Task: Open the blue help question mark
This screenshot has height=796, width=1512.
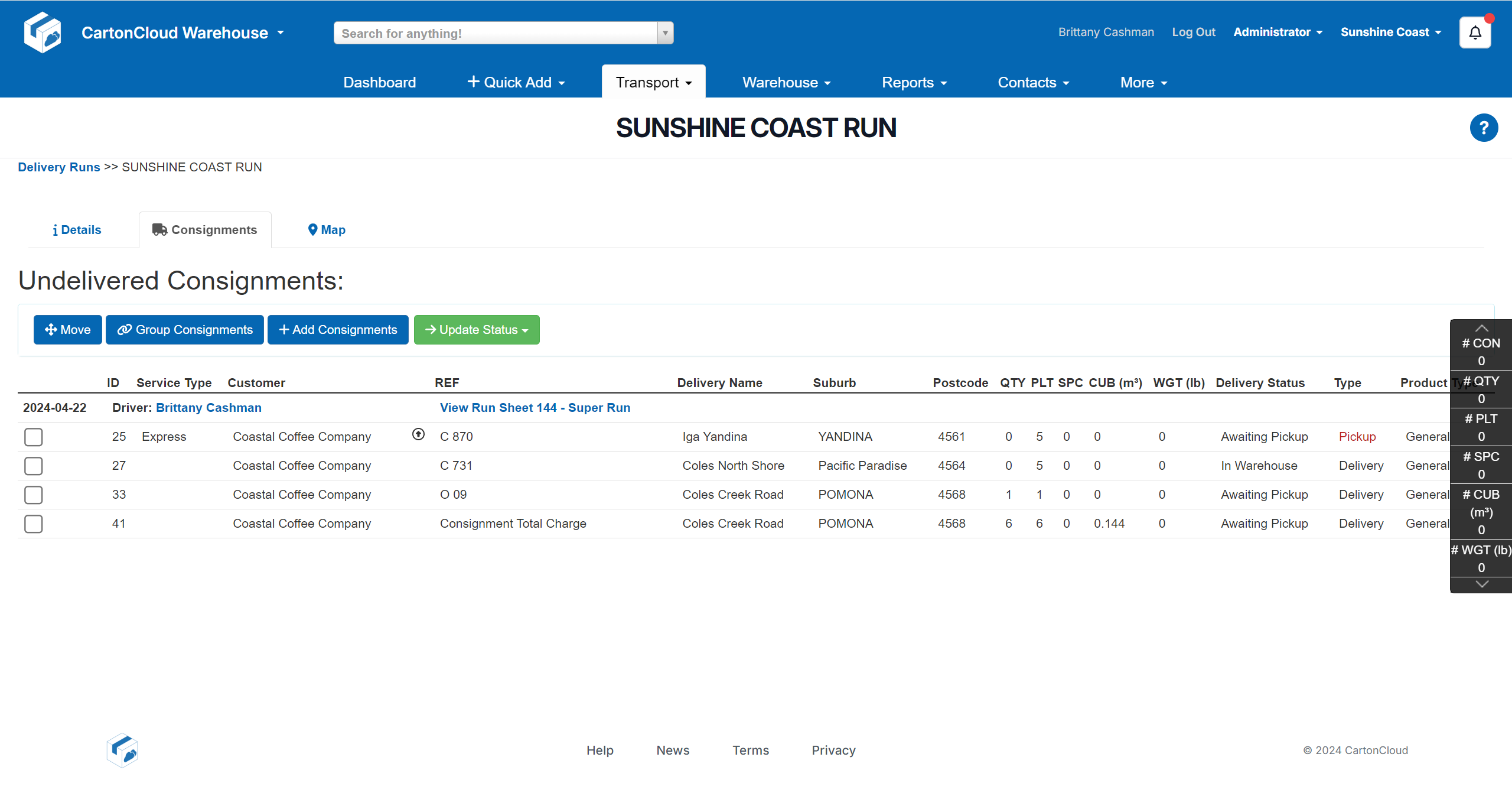Action: [1483, 128]
